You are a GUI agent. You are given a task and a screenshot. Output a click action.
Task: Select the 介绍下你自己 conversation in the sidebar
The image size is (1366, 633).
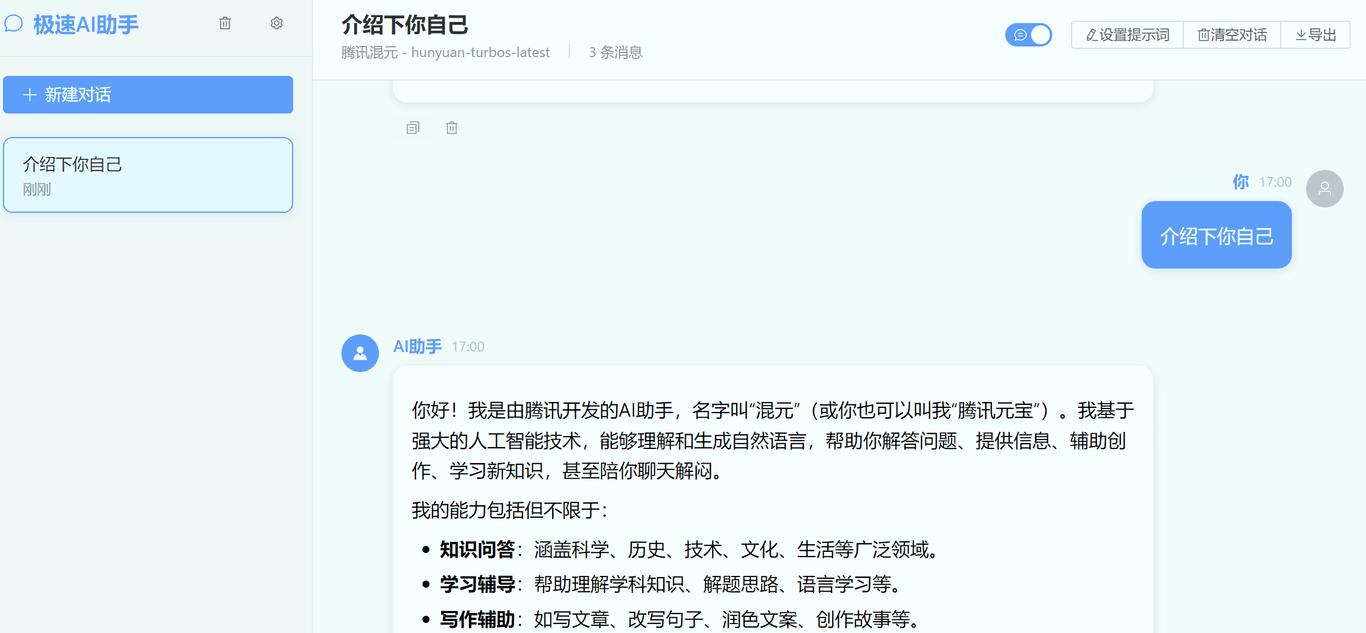coord(148,175)
